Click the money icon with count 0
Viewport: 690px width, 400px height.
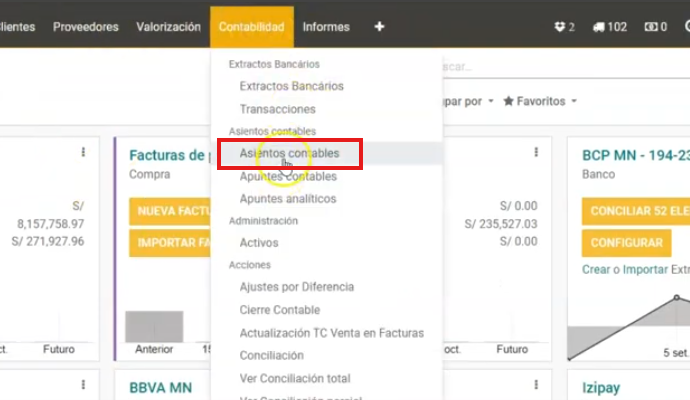point(656,27)
